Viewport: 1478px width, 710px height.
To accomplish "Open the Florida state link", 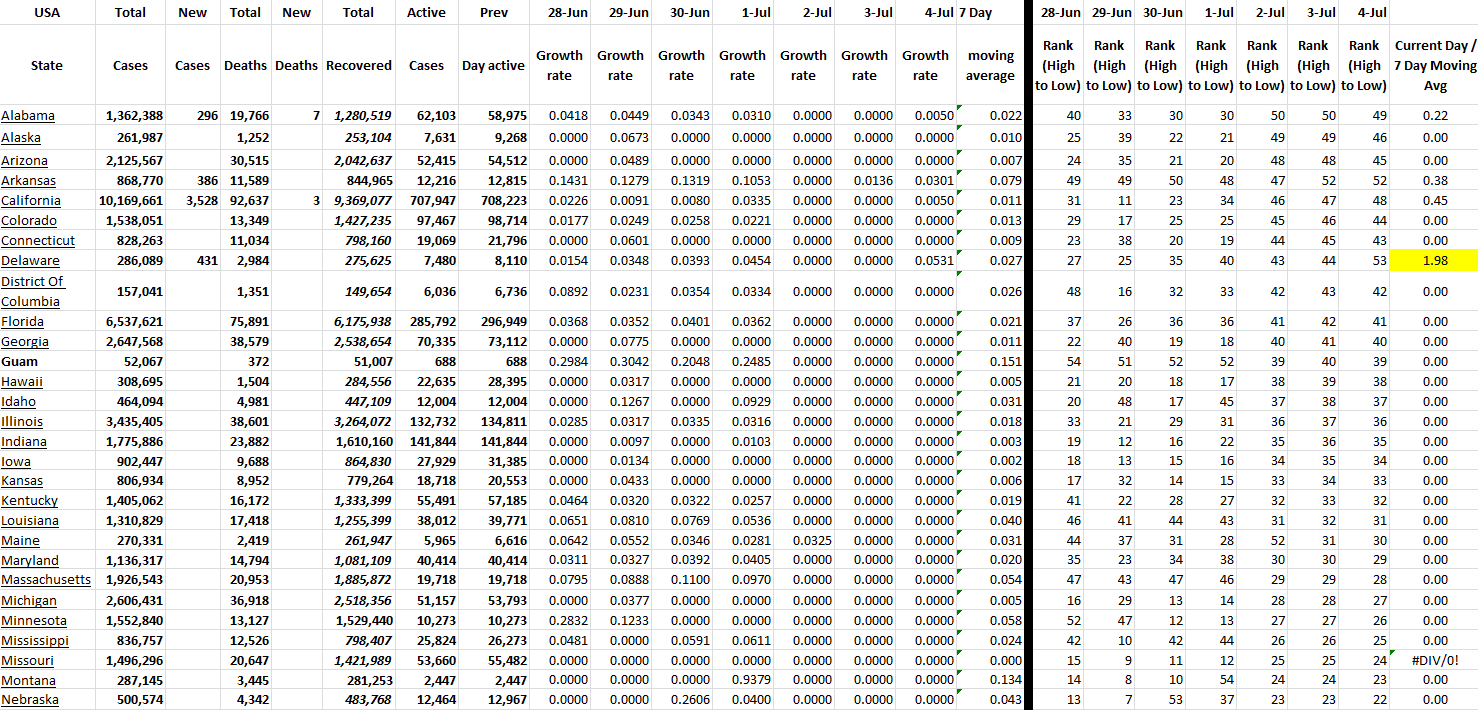I will tap(23, 321).
